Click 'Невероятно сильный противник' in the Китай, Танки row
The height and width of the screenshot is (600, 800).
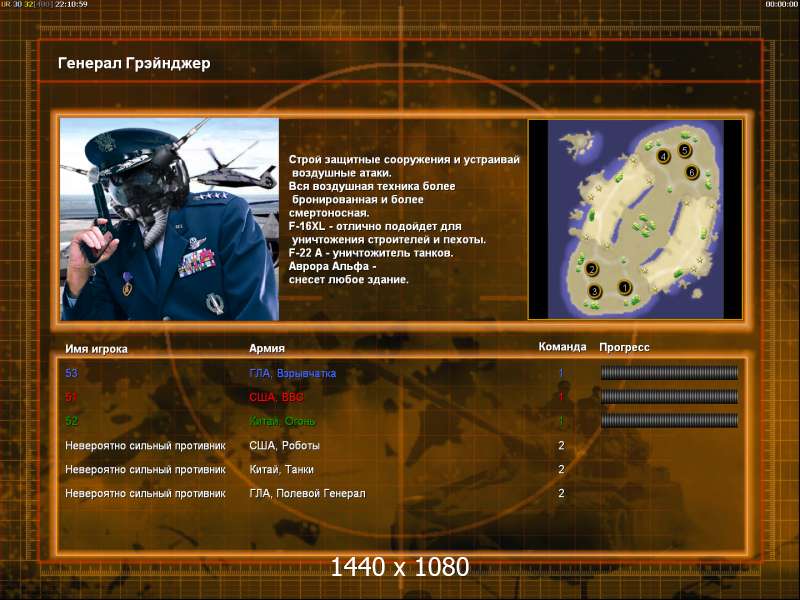(145, 469)
